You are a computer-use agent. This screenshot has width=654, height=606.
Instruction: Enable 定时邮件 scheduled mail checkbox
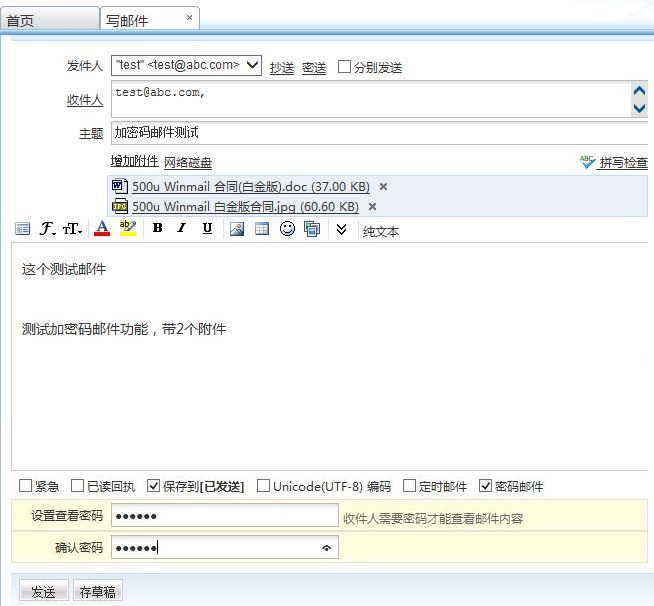(x=410, y=485)
